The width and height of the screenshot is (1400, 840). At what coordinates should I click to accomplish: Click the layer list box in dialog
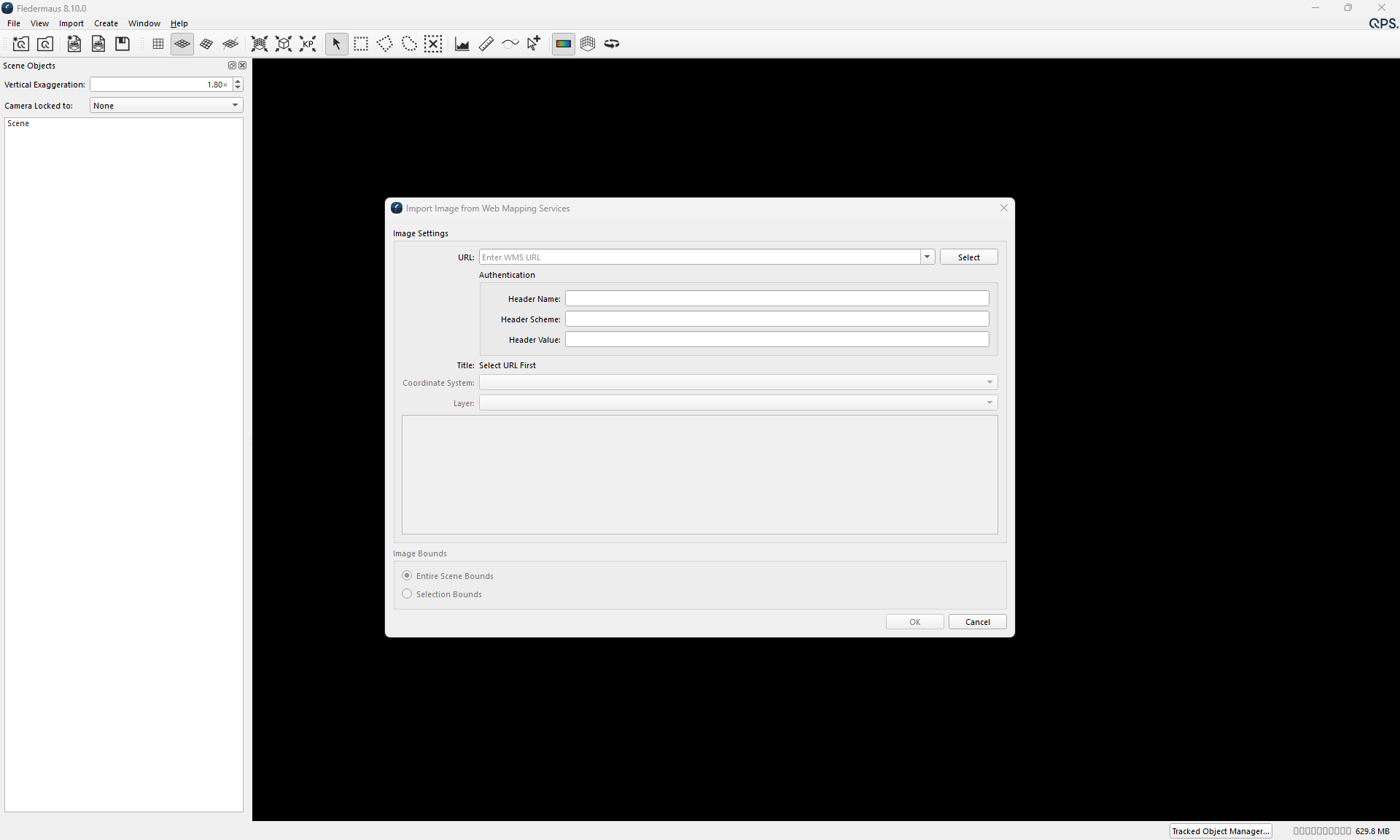[x=699, y=475]
